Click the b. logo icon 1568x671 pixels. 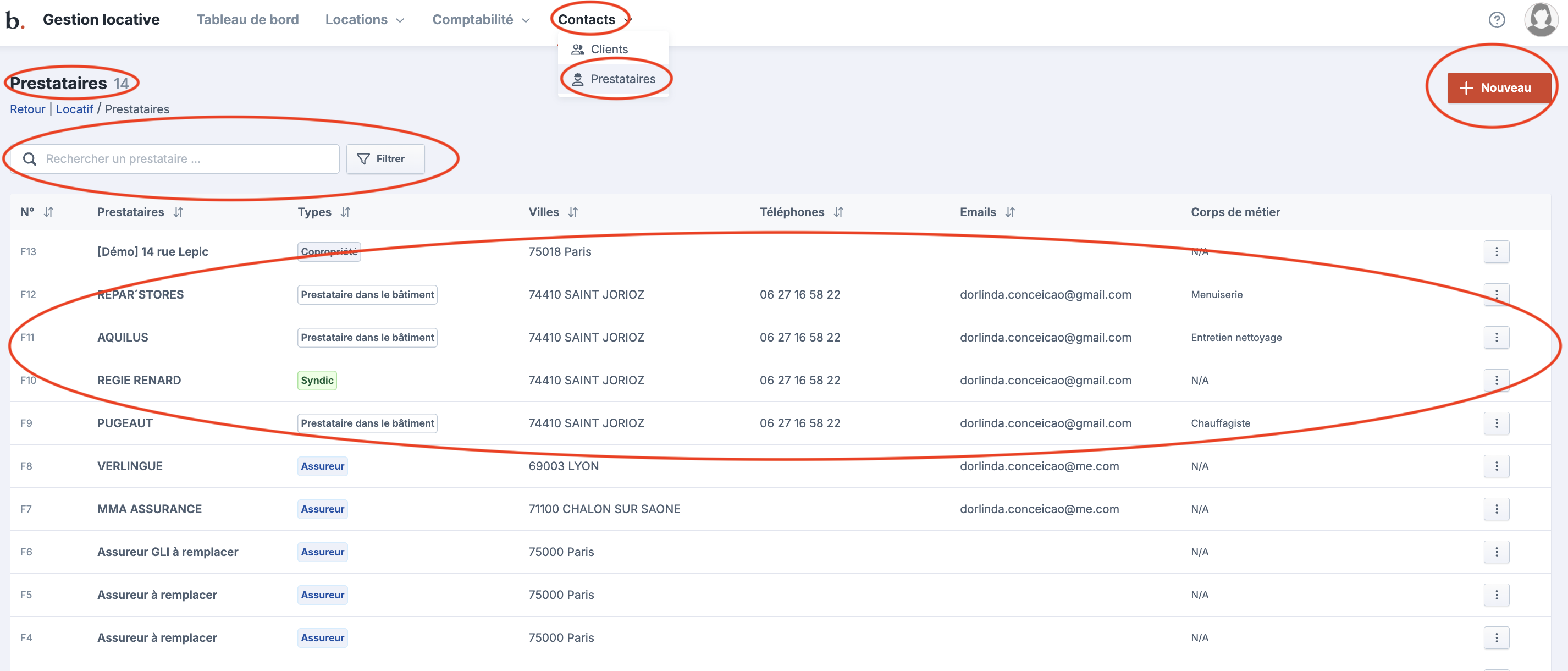(x=15, y=20)
